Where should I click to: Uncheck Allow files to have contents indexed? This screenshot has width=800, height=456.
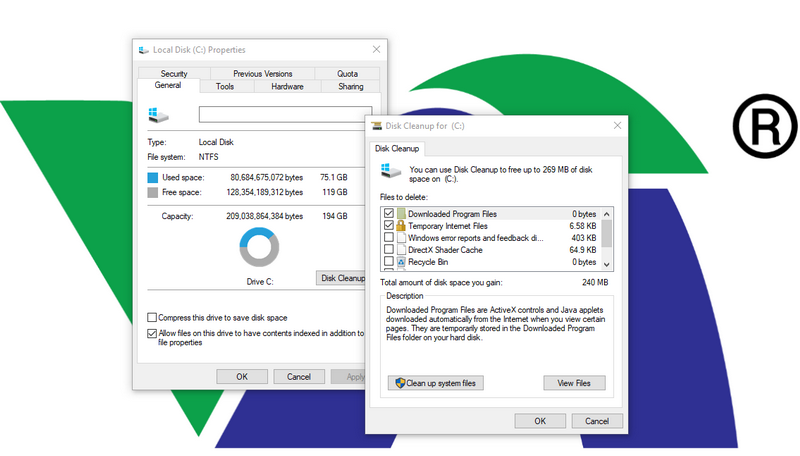pos(152,333)
